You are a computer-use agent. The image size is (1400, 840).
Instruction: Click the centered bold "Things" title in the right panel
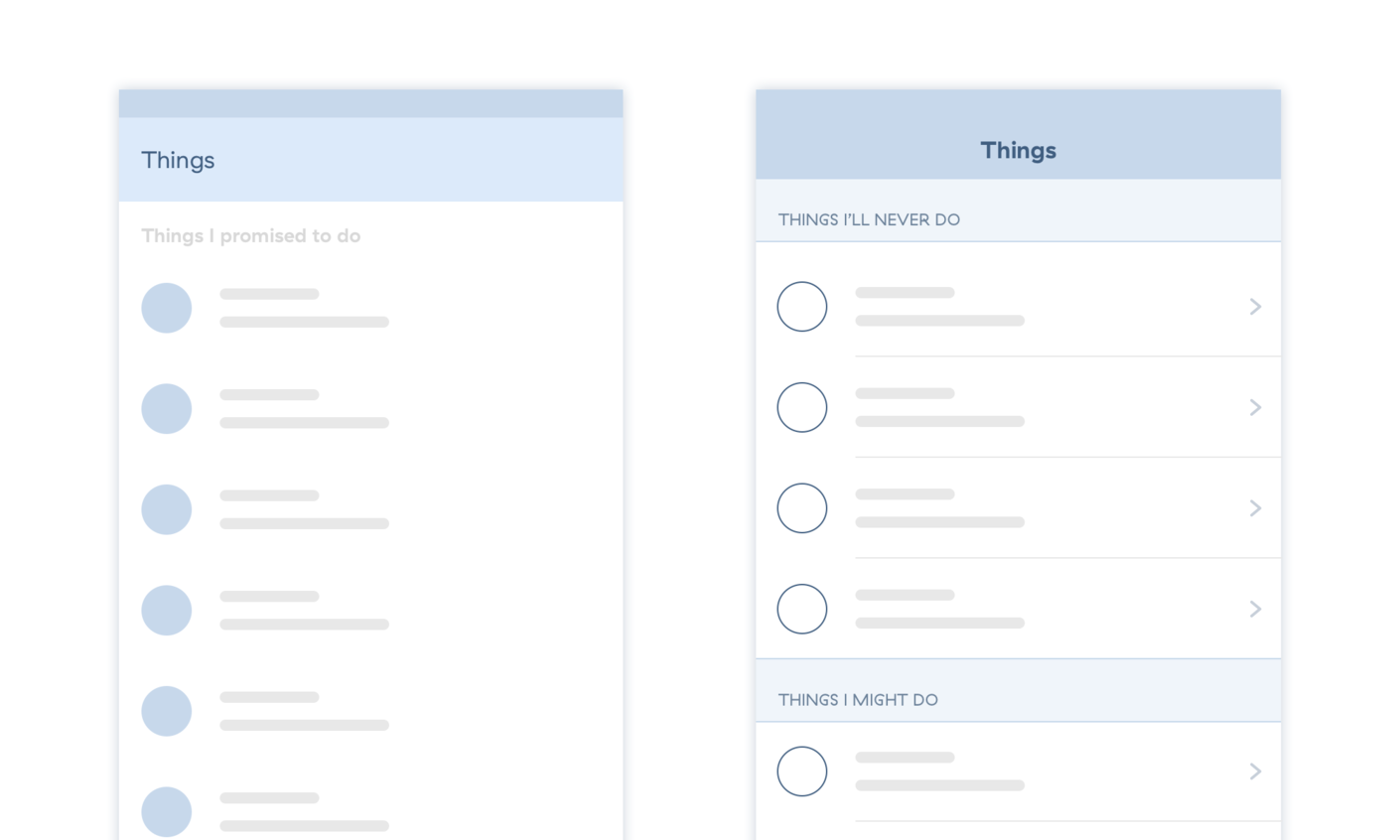tap(1018, 150)
